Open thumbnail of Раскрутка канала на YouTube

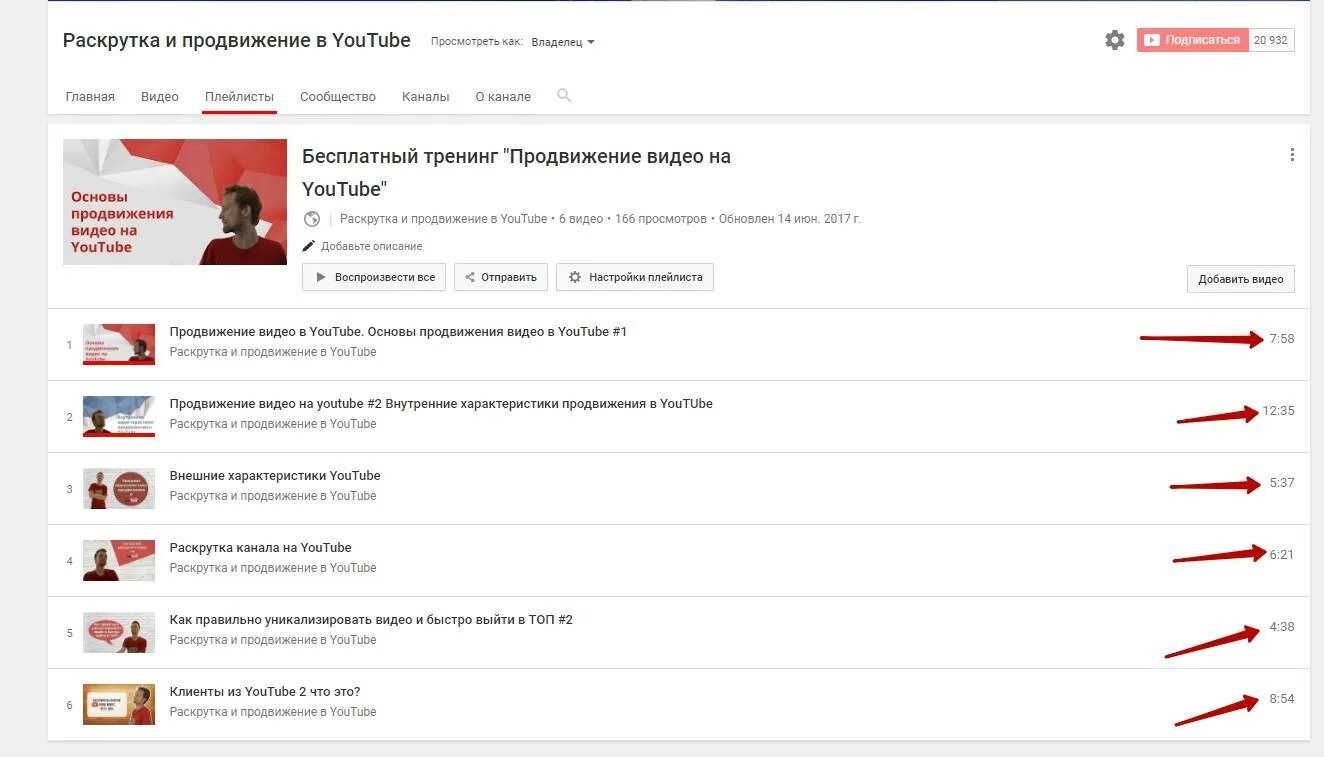[x=119, y=560]
